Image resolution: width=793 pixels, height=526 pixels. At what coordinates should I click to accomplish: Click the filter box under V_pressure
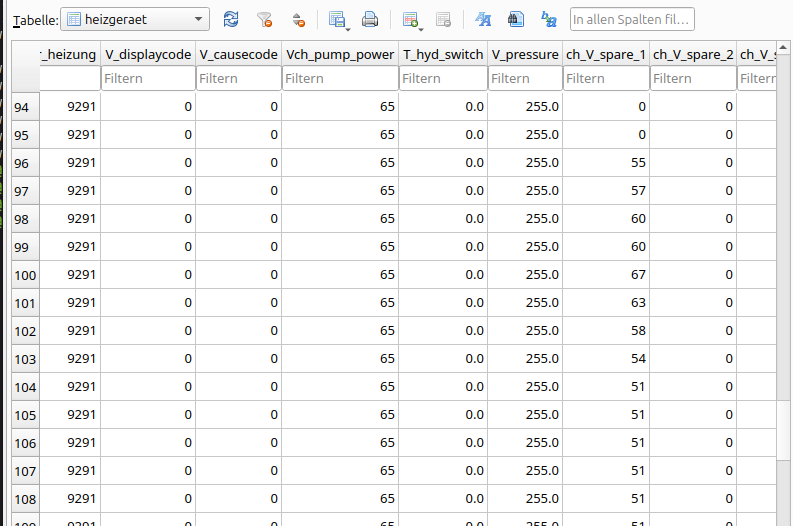(525, 78)
